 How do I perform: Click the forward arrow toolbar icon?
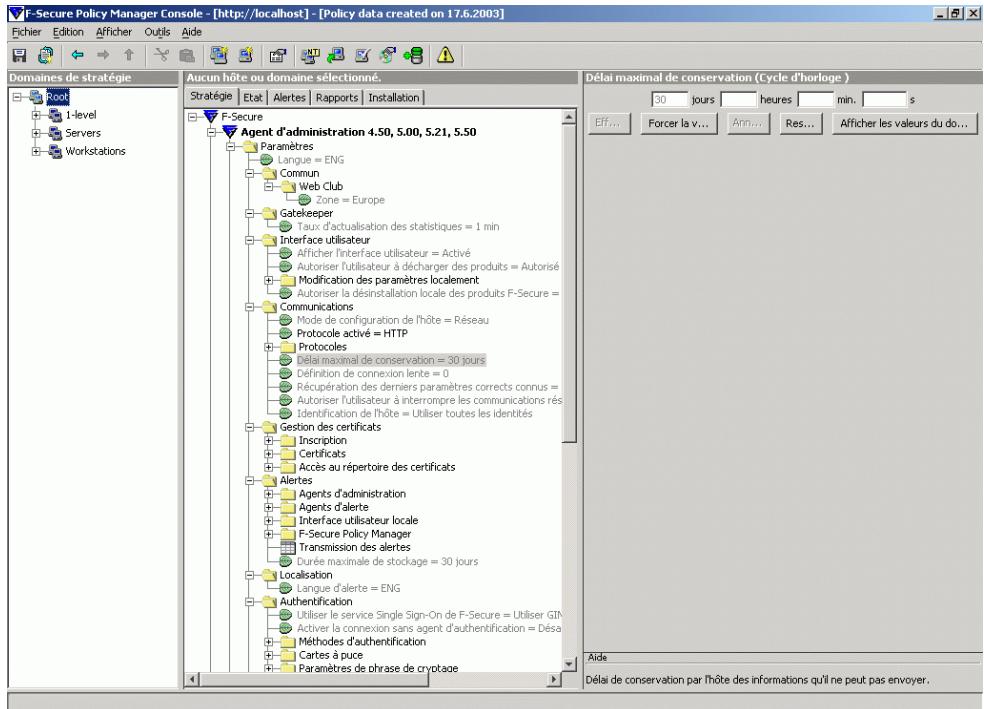103,55
